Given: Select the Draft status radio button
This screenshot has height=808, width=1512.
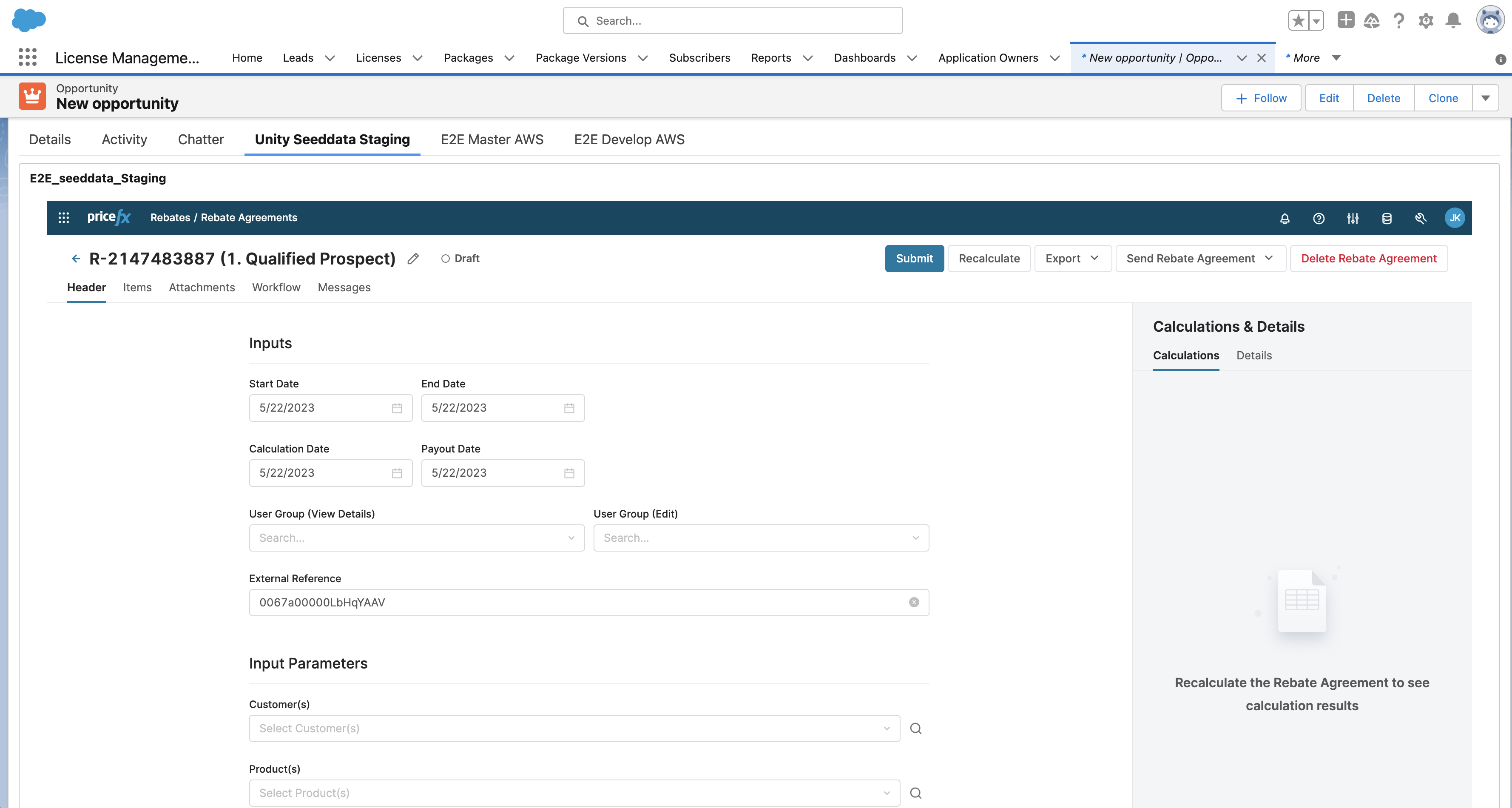Looking at the screenshot, I should (446, 259).
